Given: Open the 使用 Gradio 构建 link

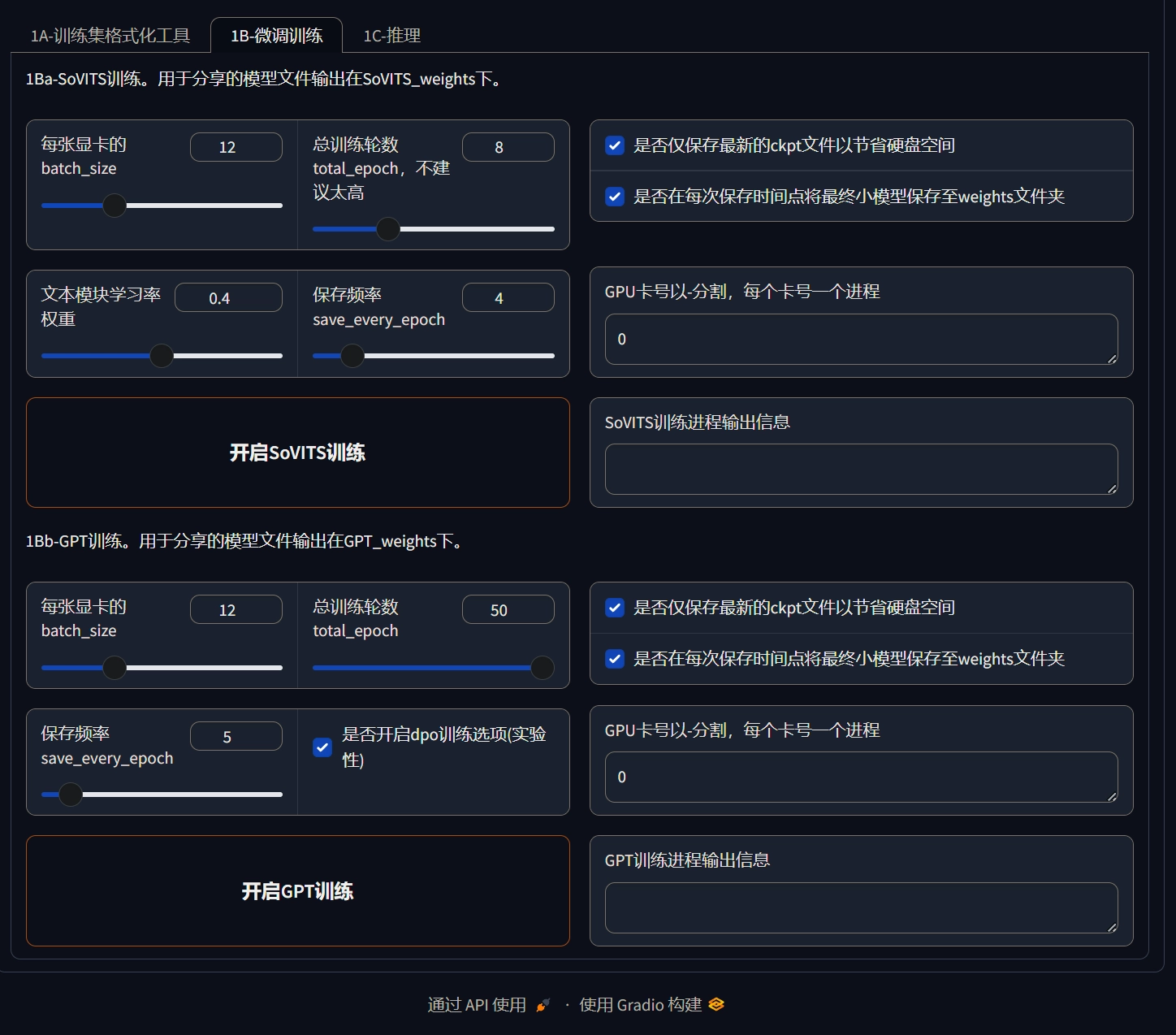Looking at the screenshot, I should click(x=640, y=1005).
